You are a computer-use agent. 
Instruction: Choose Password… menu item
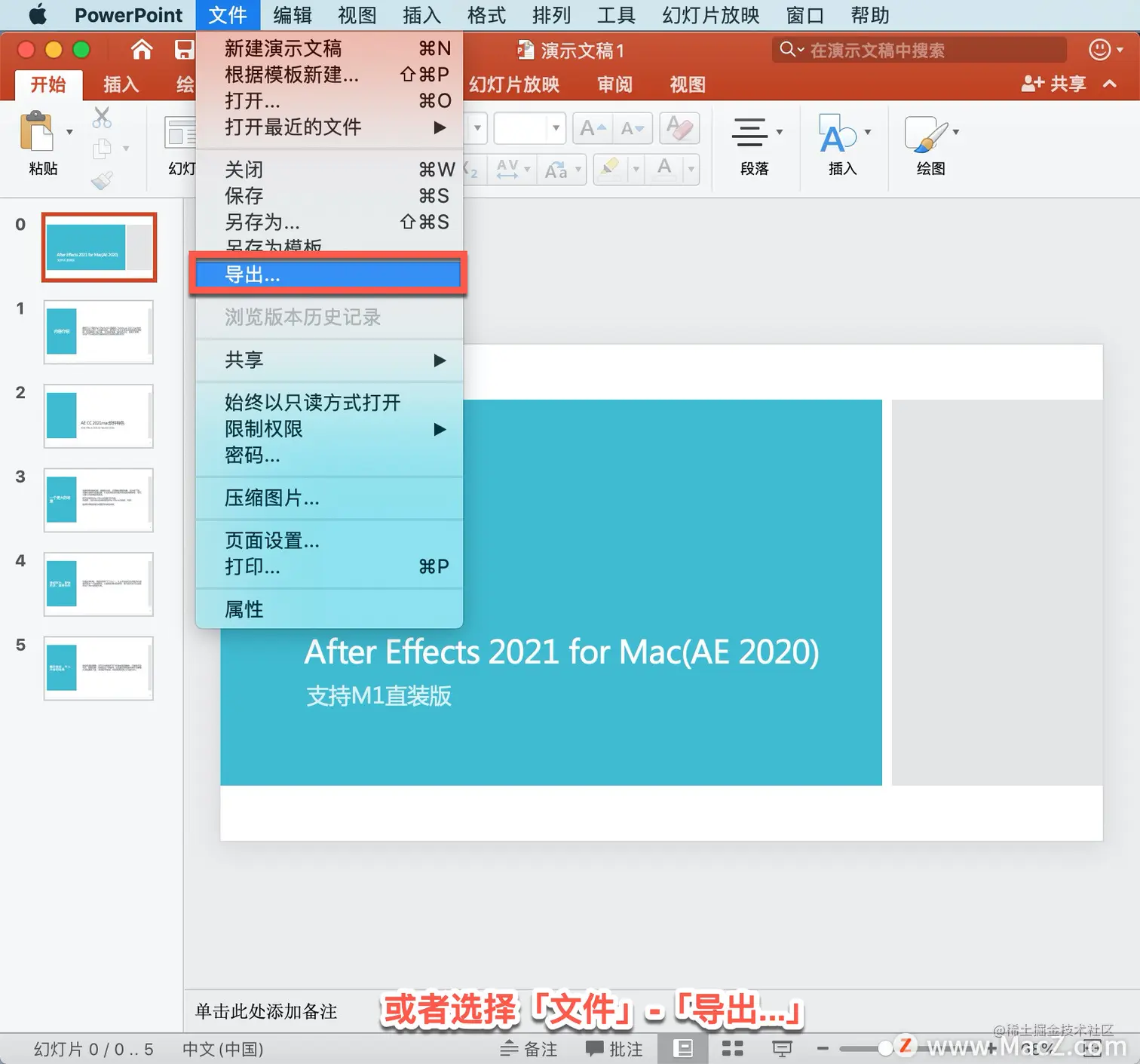point(329,455)
